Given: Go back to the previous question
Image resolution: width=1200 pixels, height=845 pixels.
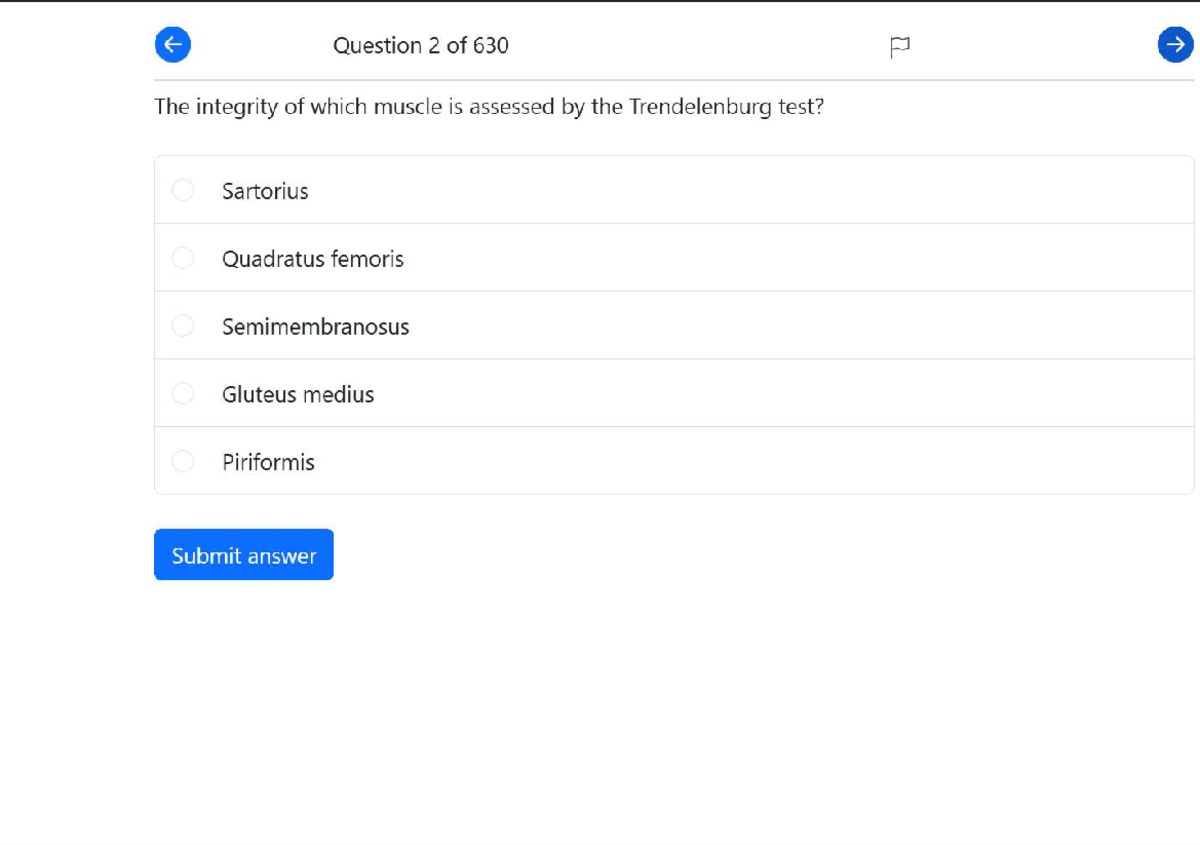Looking at the screenshot, I should pos(173,44).
